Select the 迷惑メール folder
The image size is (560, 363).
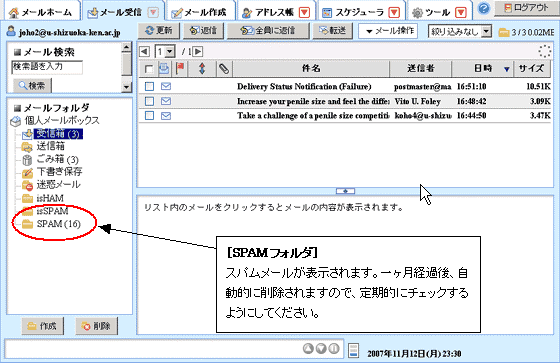(58, 185)
